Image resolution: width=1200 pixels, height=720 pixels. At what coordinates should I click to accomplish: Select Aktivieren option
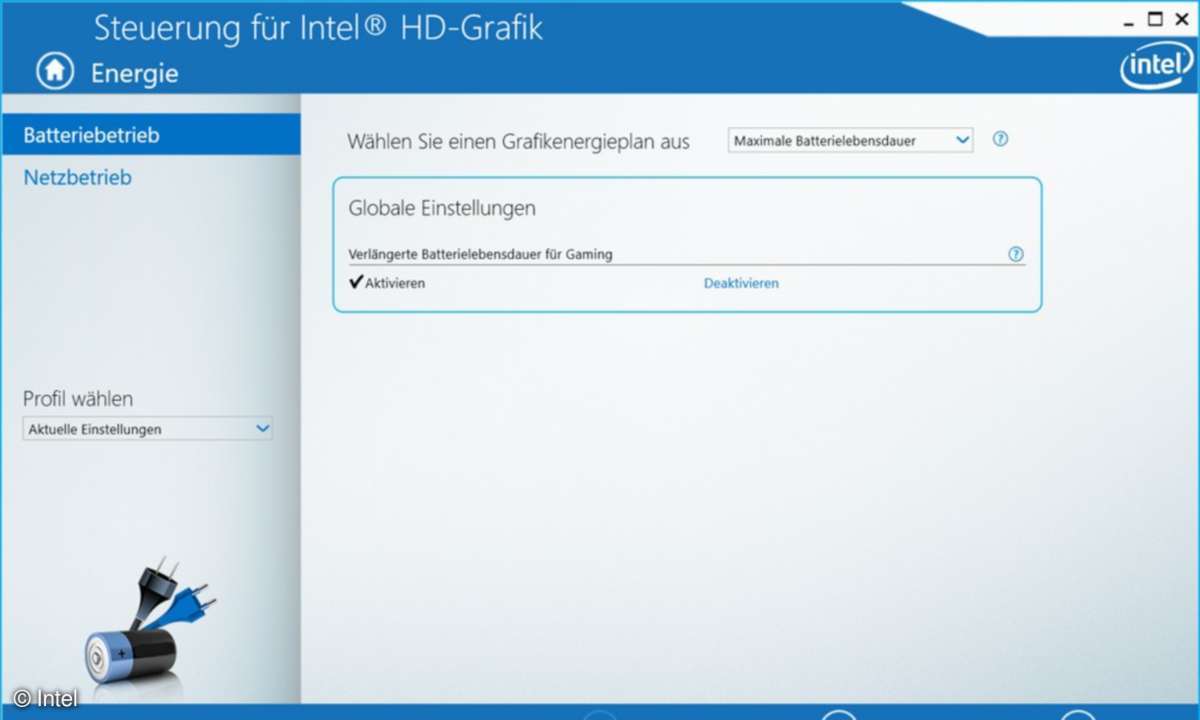point(387,283)
